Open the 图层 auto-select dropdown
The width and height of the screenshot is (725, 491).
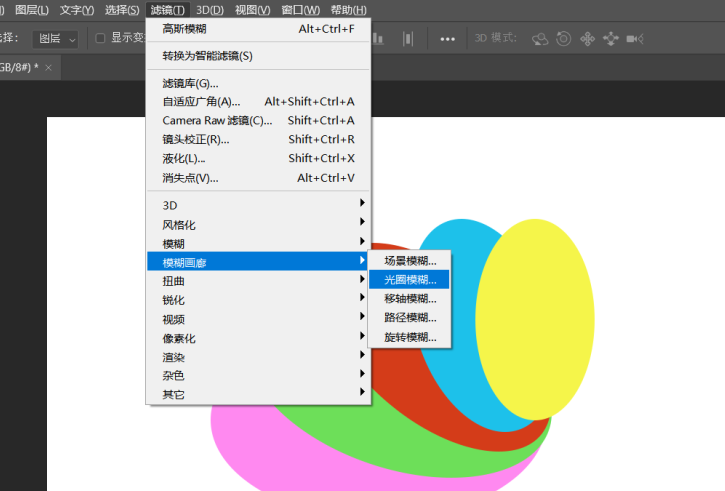(55, 39)
